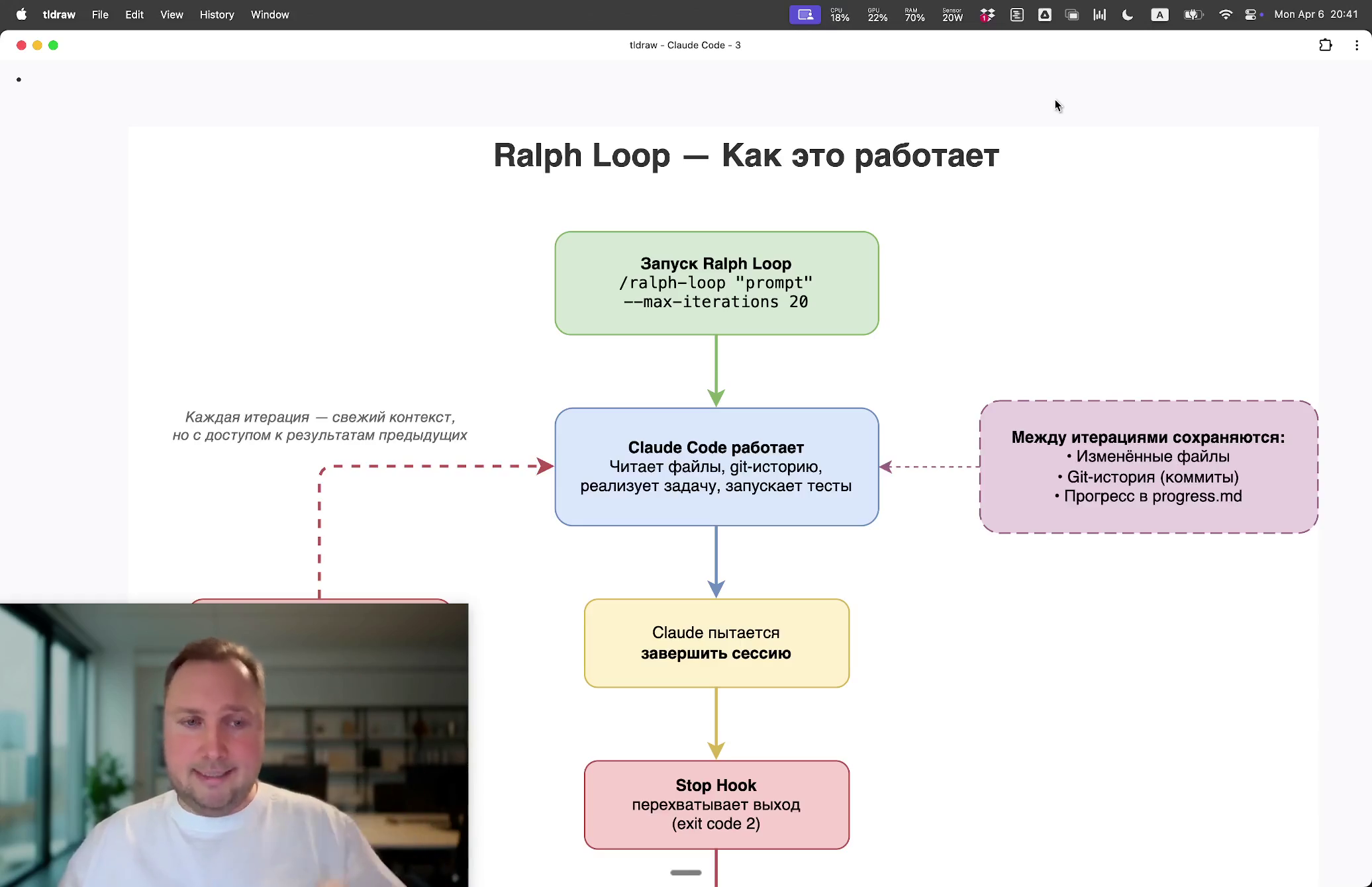Click the text-lines document menu bar icon
The width and height of the screenshot is (1372, 887).
pos(1017,15)
